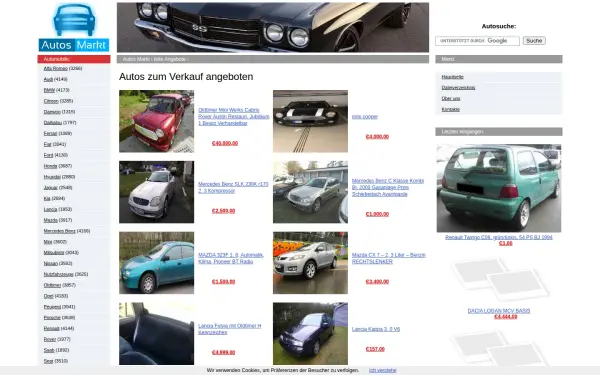Image resolution: width=600 pixels, height=375 pixels.
Task: Open the Jaguar category link
Action: point(51,188)
